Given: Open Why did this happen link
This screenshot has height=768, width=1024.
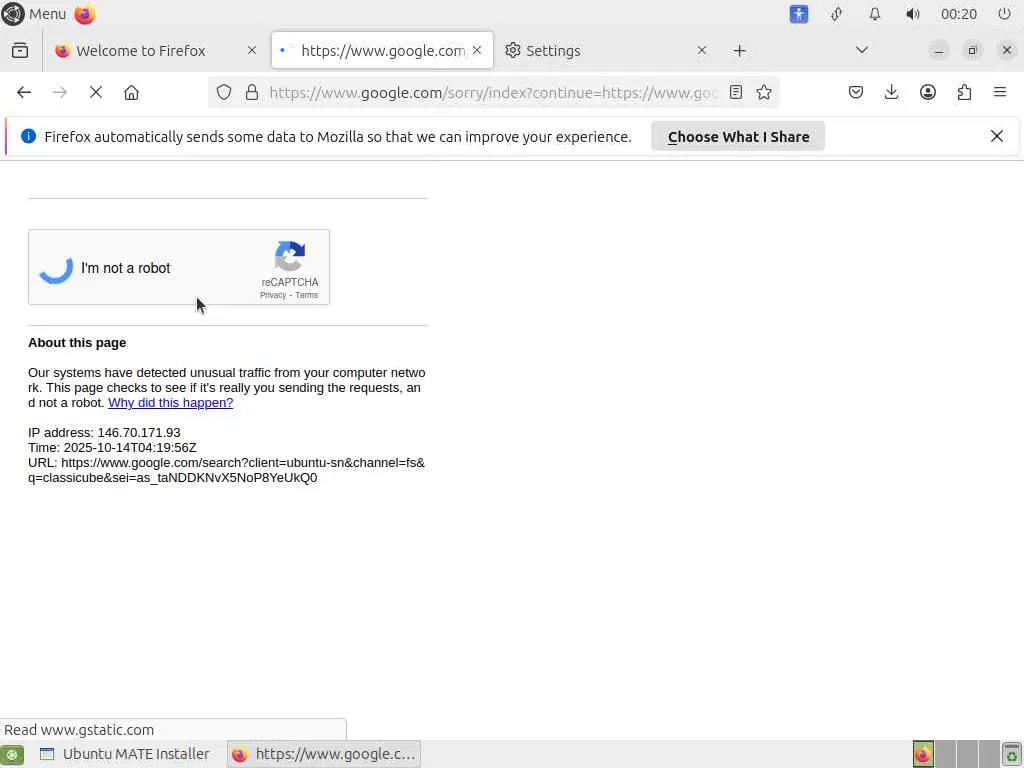Looking at the screenshot, I should coord(170,403).
